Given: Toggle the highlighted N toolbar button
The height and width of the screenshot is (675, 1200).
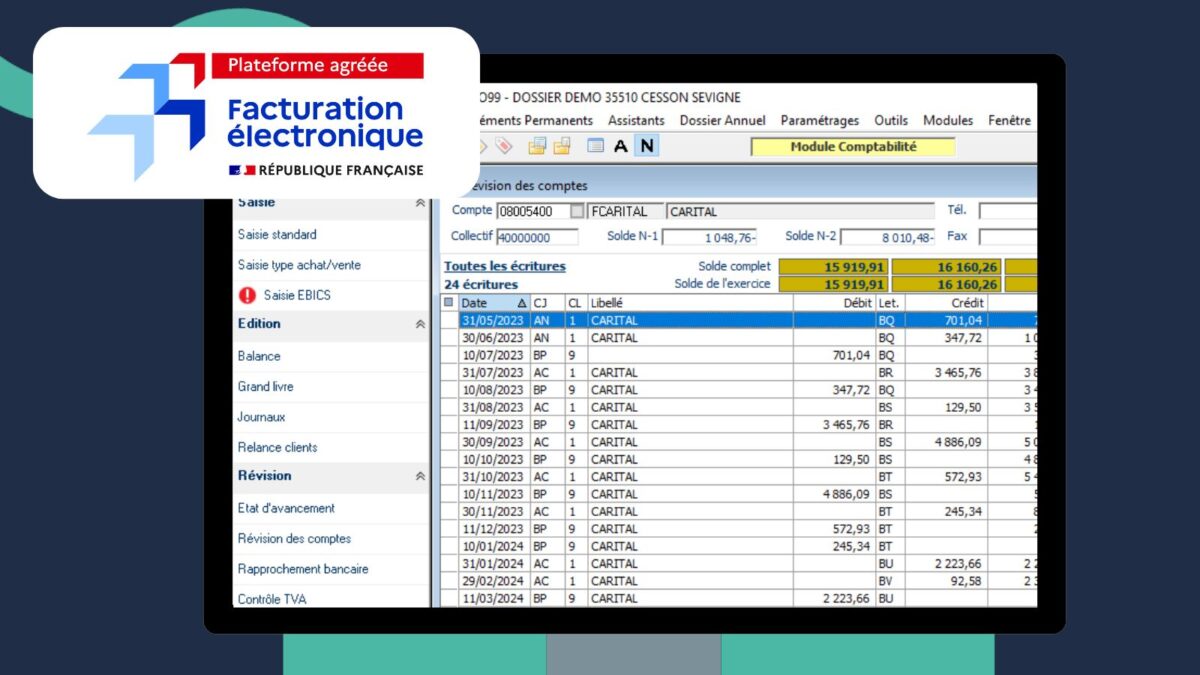Looking at the screenshot, I should [x=647, y=146].
